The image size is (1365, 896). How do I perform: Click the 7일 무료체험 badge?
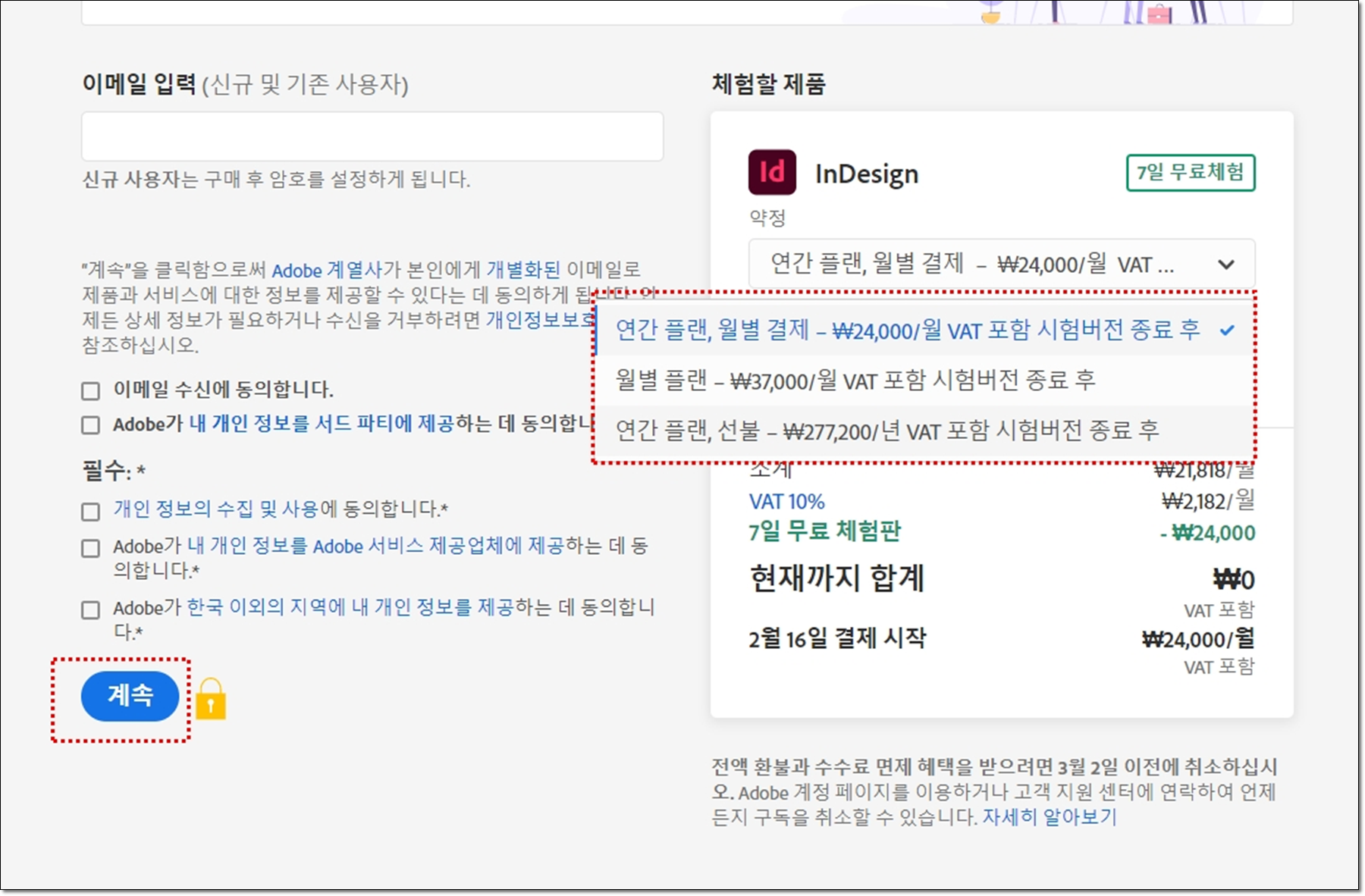pyautogui.click(x=1191, y=173)
